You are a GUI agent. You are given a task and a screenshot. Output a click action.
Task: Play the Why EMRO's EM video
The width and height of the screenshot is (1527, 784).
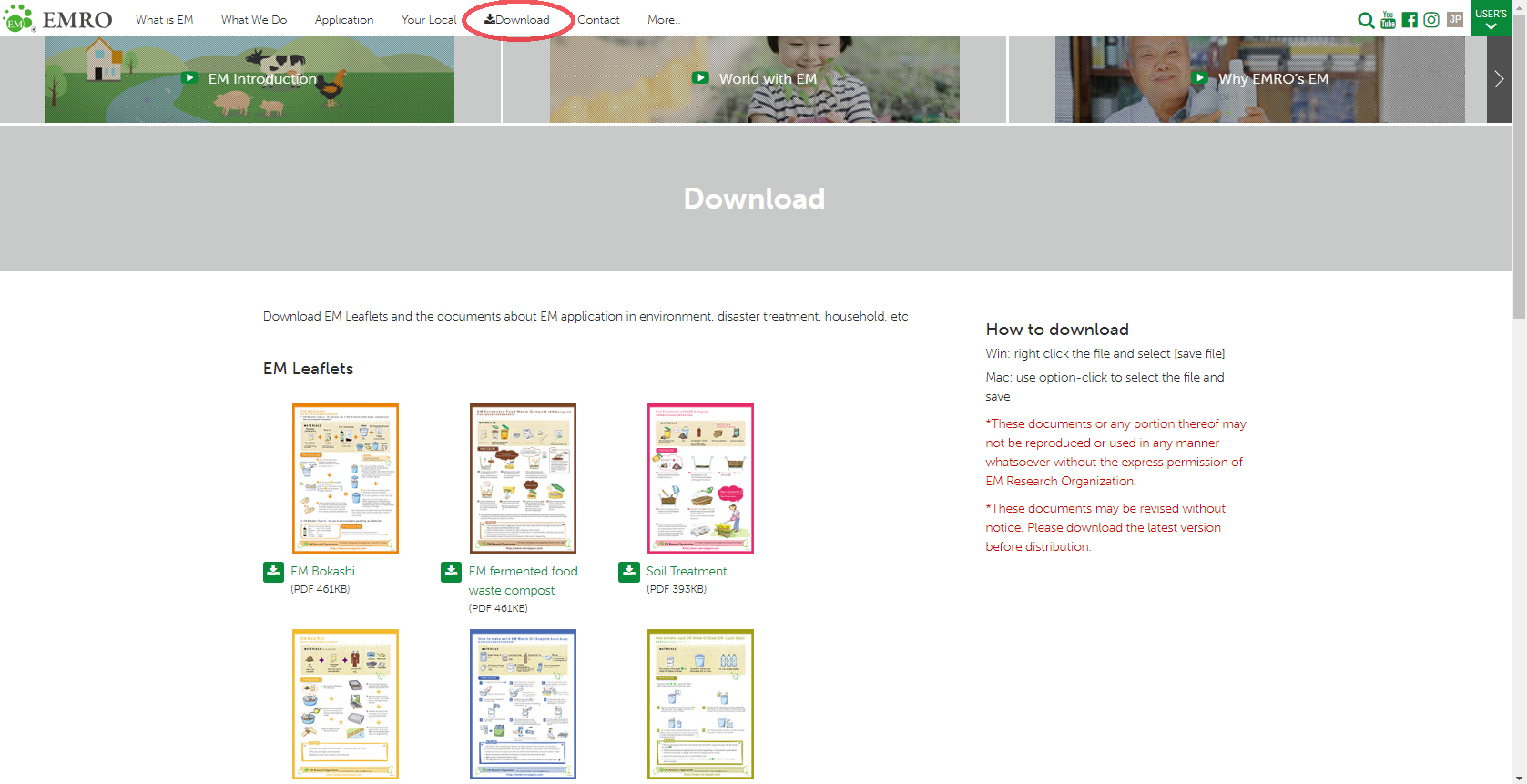click(x=1260, y=79)
